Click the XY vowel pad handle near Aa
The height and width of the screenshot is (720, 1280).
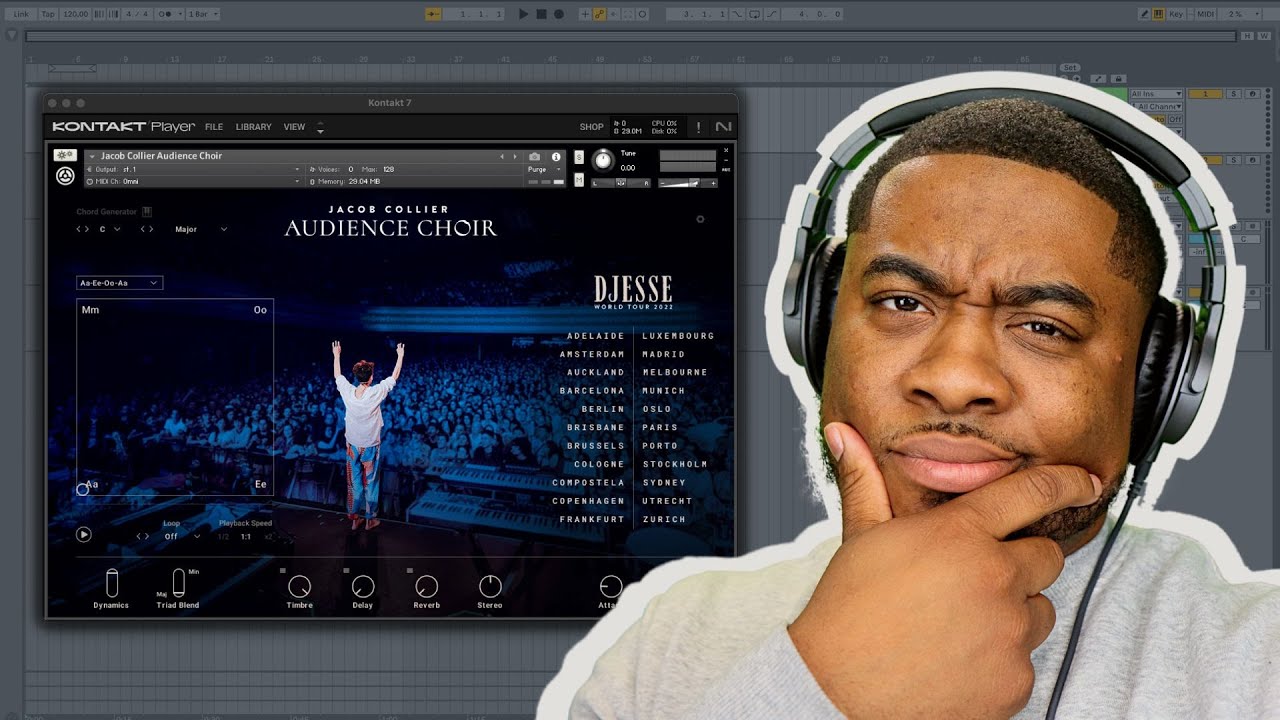tap(83, 489)
